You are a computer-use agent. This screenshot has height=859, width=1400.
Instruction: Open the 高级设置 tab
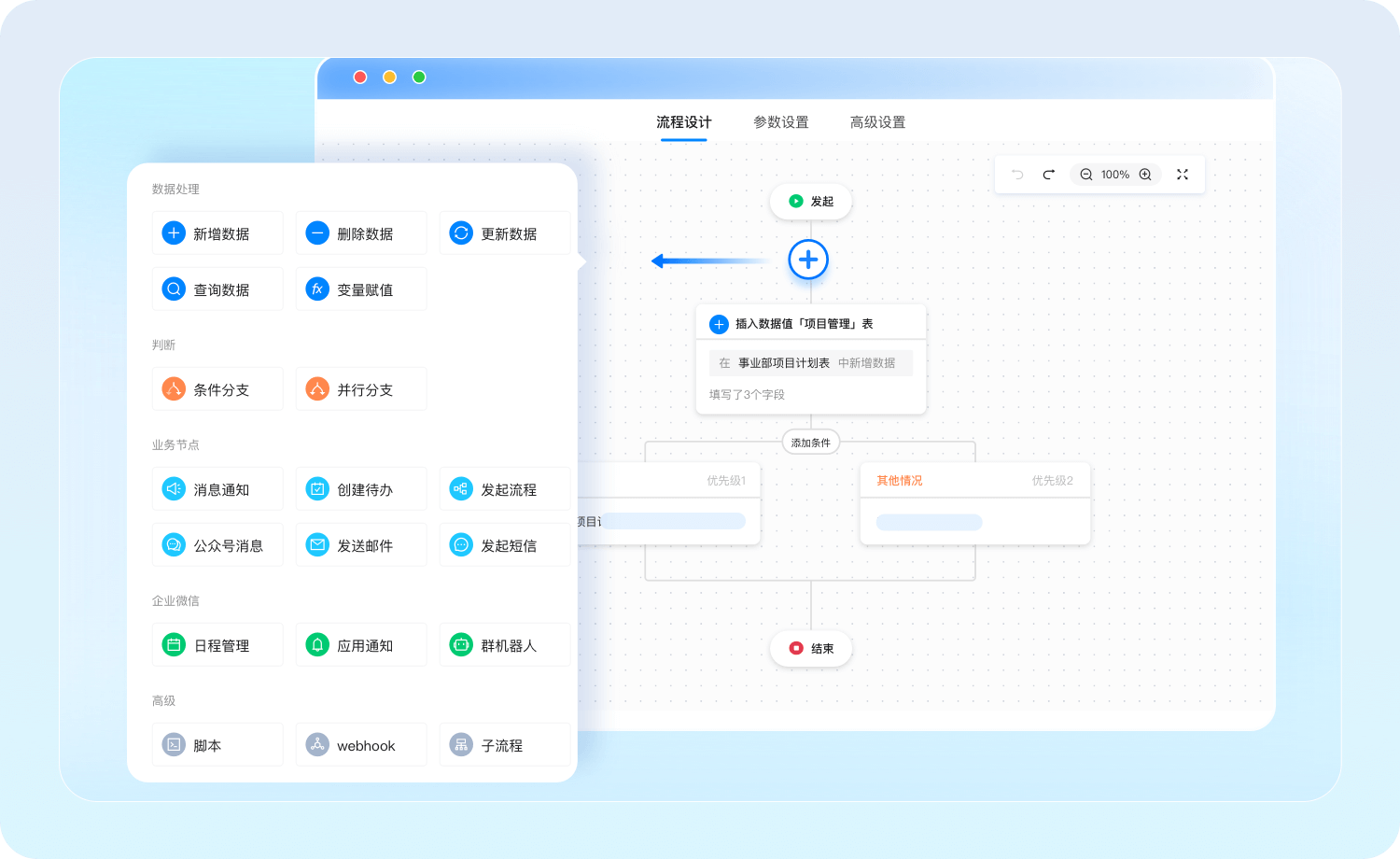click(x=877, y=122)
